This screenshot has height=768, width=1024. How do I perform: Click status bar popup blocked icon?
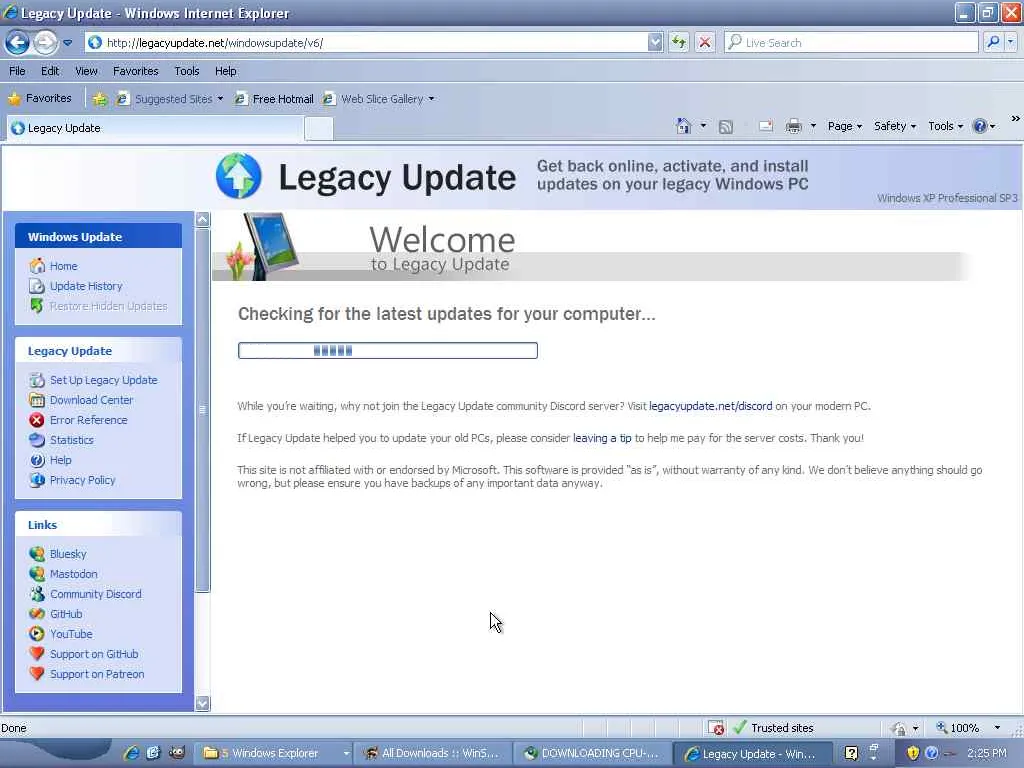[x=716, y=728]
